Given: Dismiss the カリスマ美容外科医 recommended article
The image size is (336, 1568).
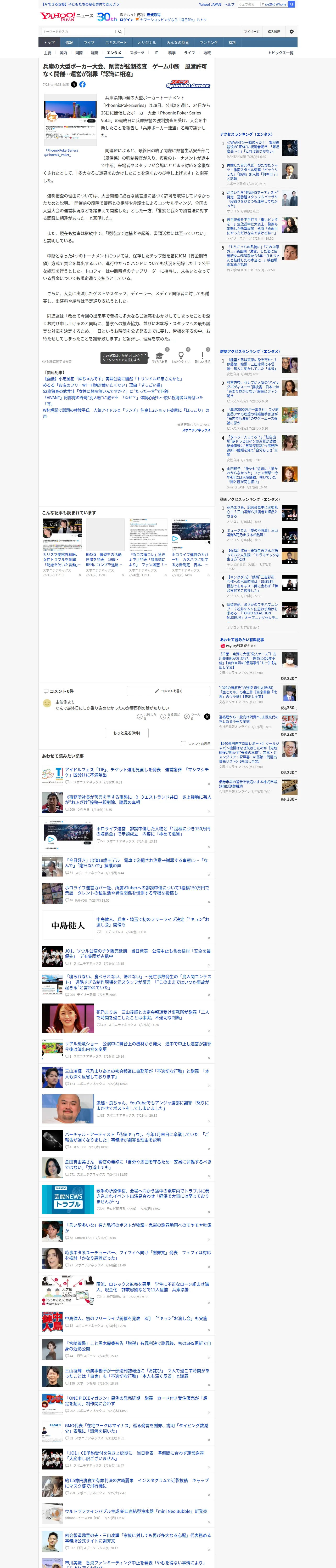Looking at the screenshot, I should [79, 575].
